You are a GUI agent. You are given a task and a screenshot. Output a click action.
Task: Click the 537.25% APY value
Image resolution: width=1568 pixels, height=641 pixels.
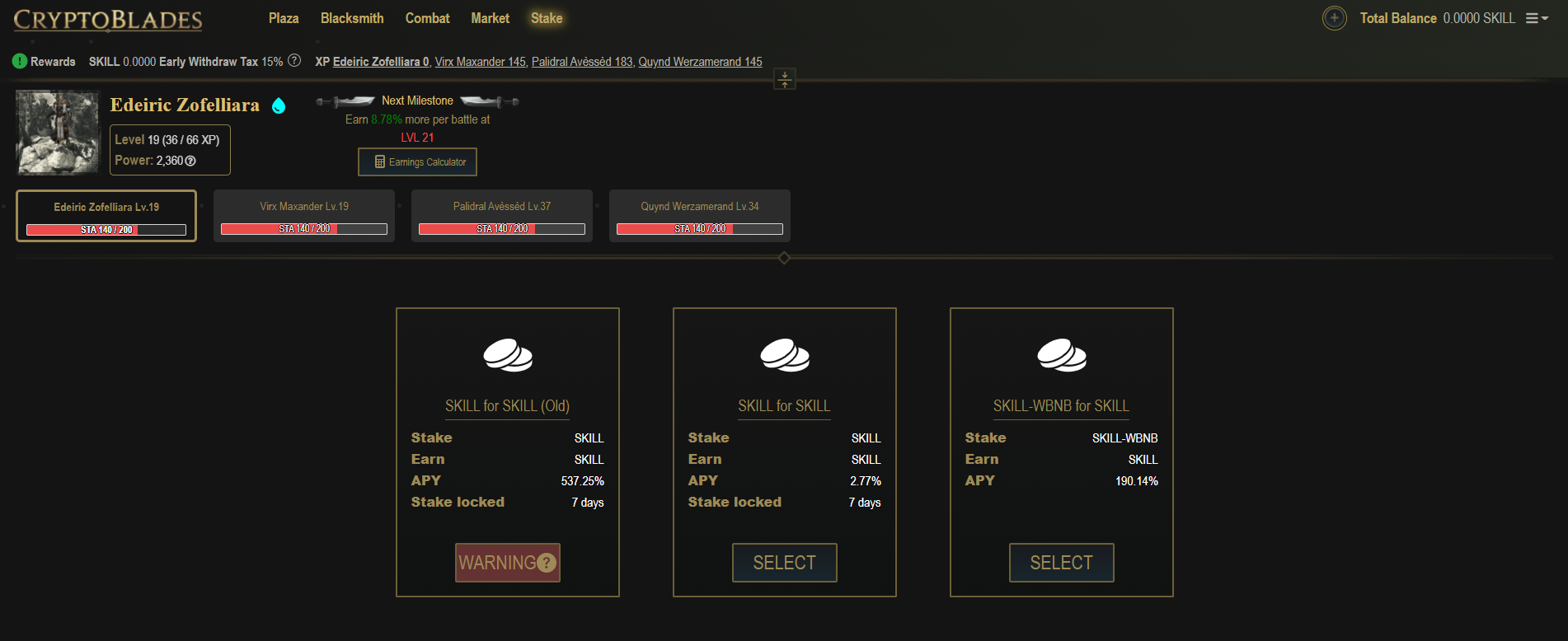[x=583, y=481]
